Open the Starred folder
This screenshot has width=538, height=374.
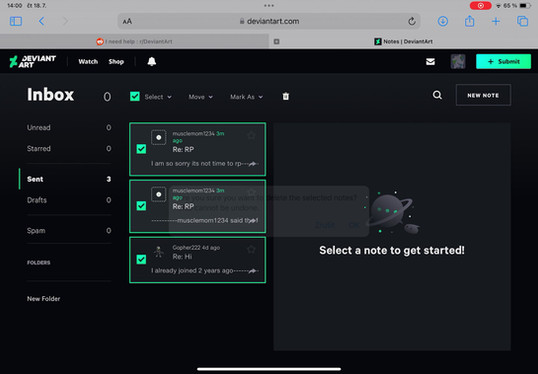[69, 149]
